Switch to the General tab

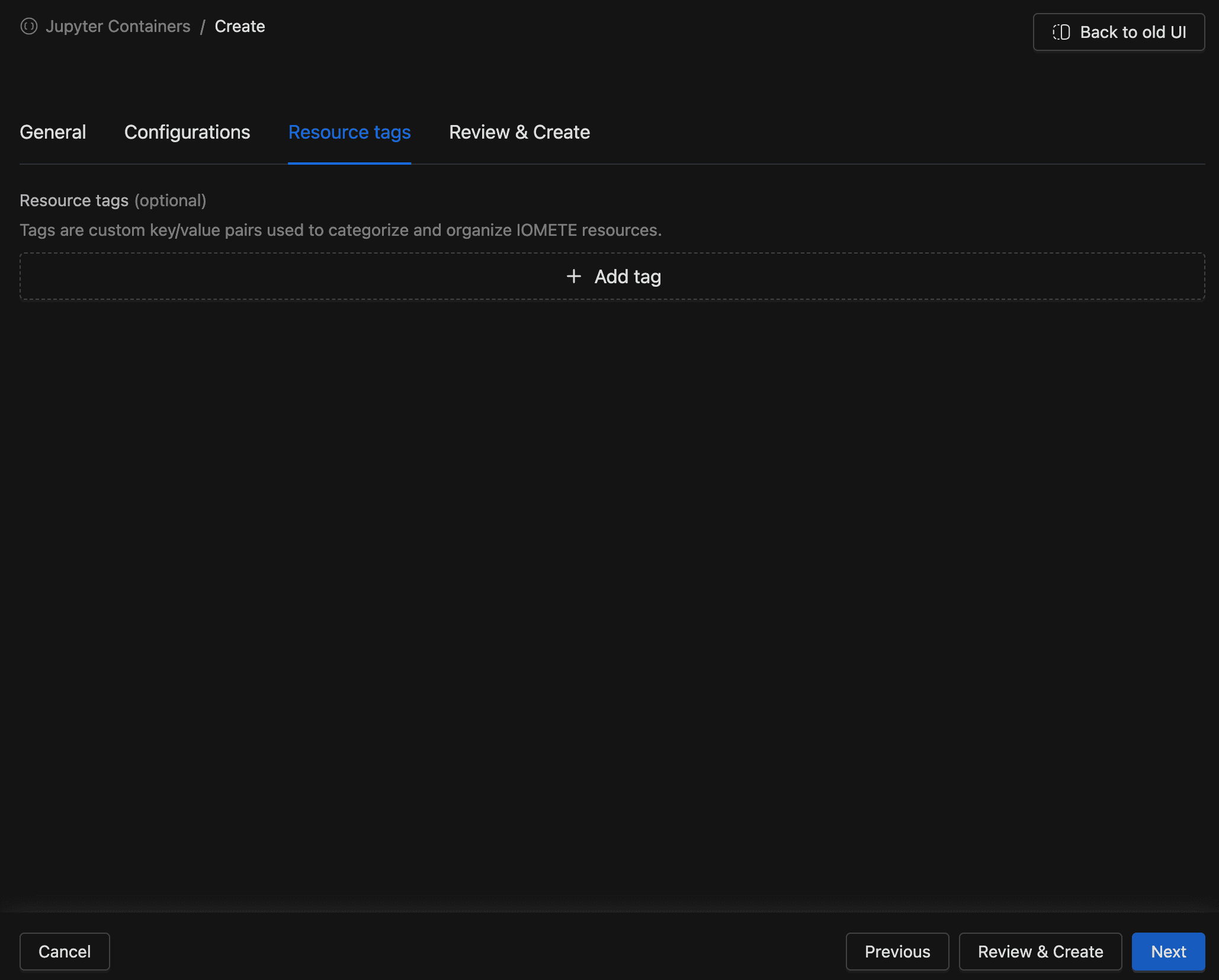click(x=53, y=132)
